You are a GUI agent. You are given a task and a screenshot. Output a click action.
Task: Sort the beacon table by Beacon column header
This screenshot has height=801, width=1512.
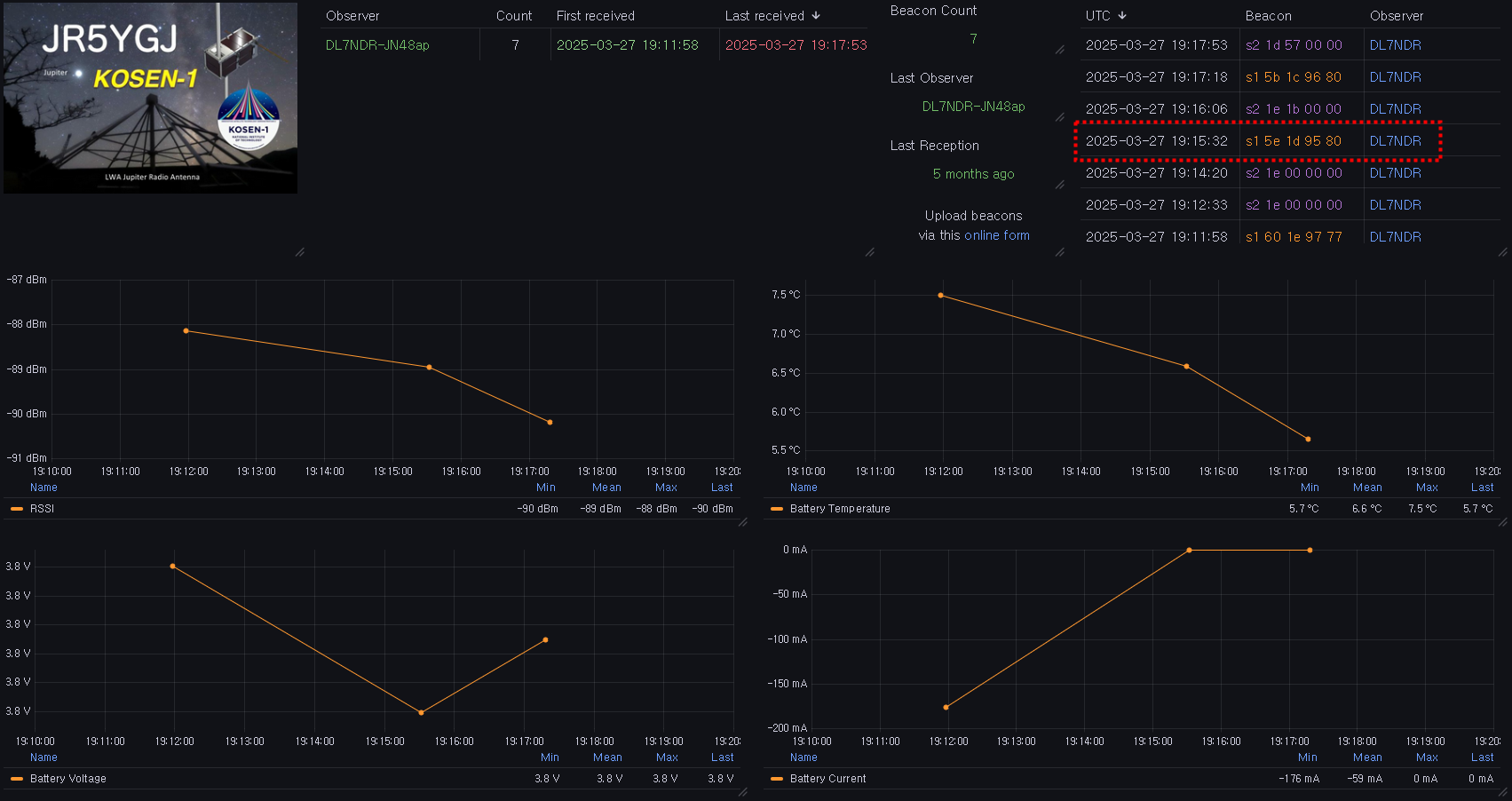[1268, 16]
